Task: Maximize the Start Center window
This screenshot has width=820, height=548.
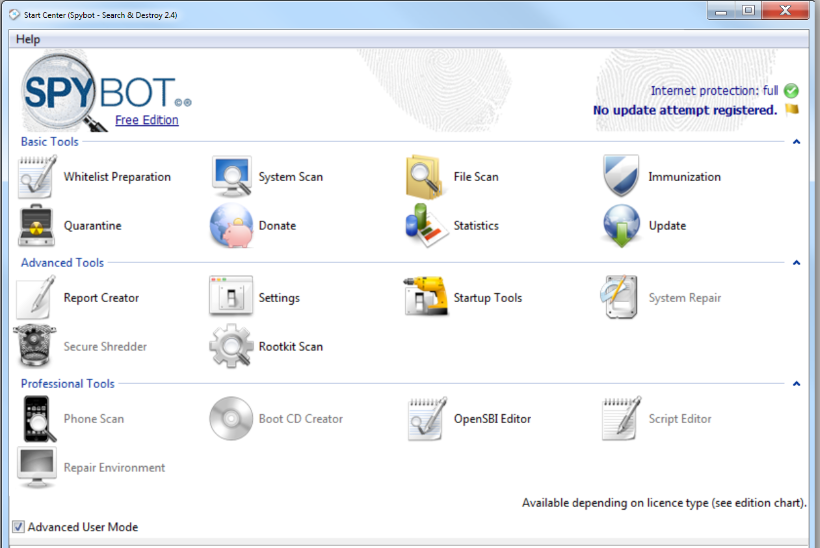Action: pyautogui.click(x=748, y=10)
